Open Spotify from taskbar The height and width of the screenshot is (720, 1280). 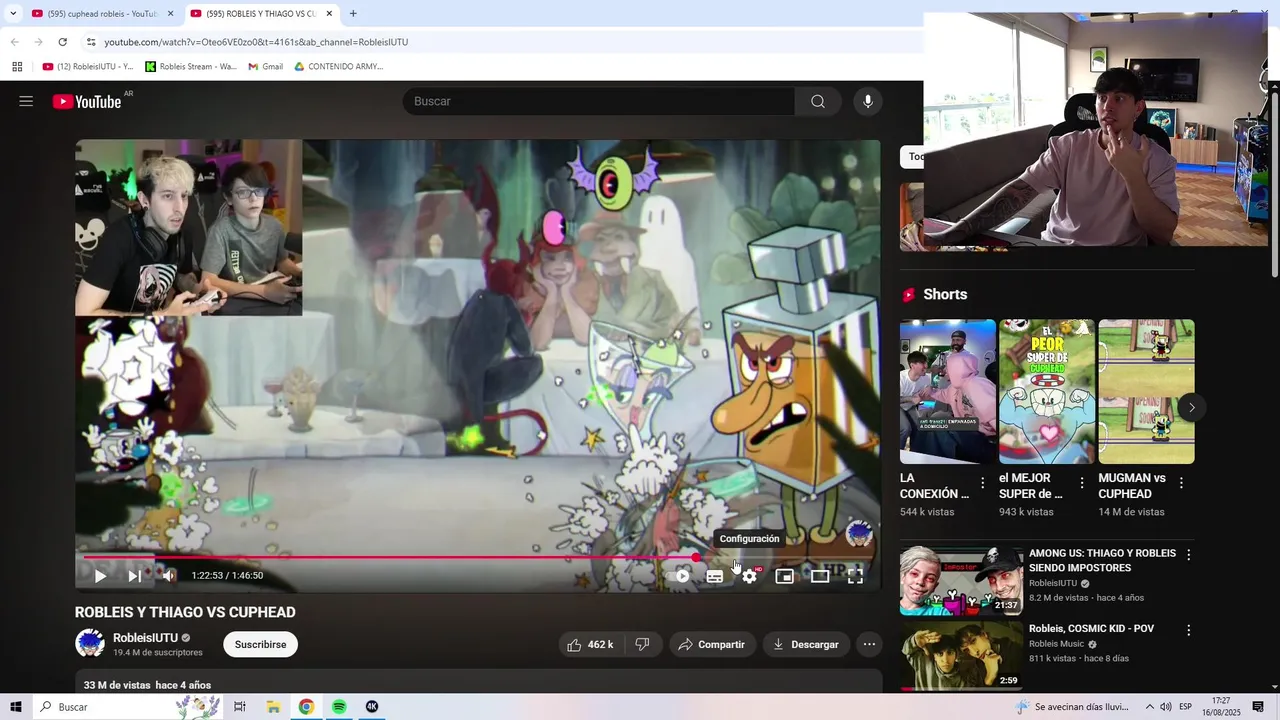point(339,707)
